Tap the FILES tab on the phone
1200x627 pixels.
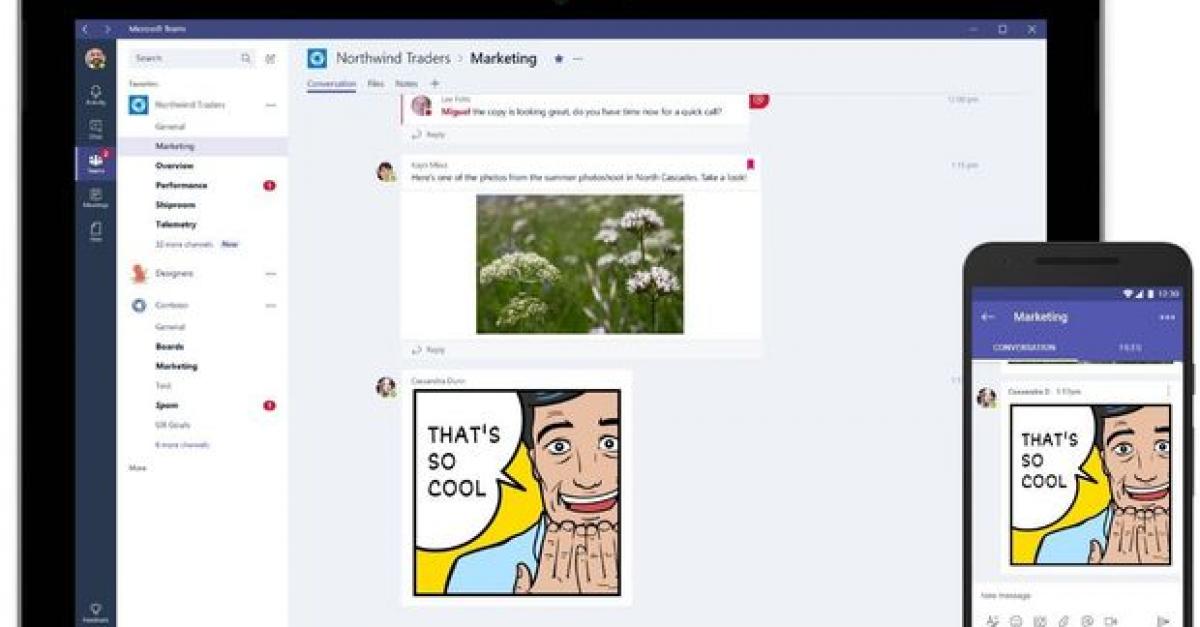pyautogui.click(x=1130, y=348)
